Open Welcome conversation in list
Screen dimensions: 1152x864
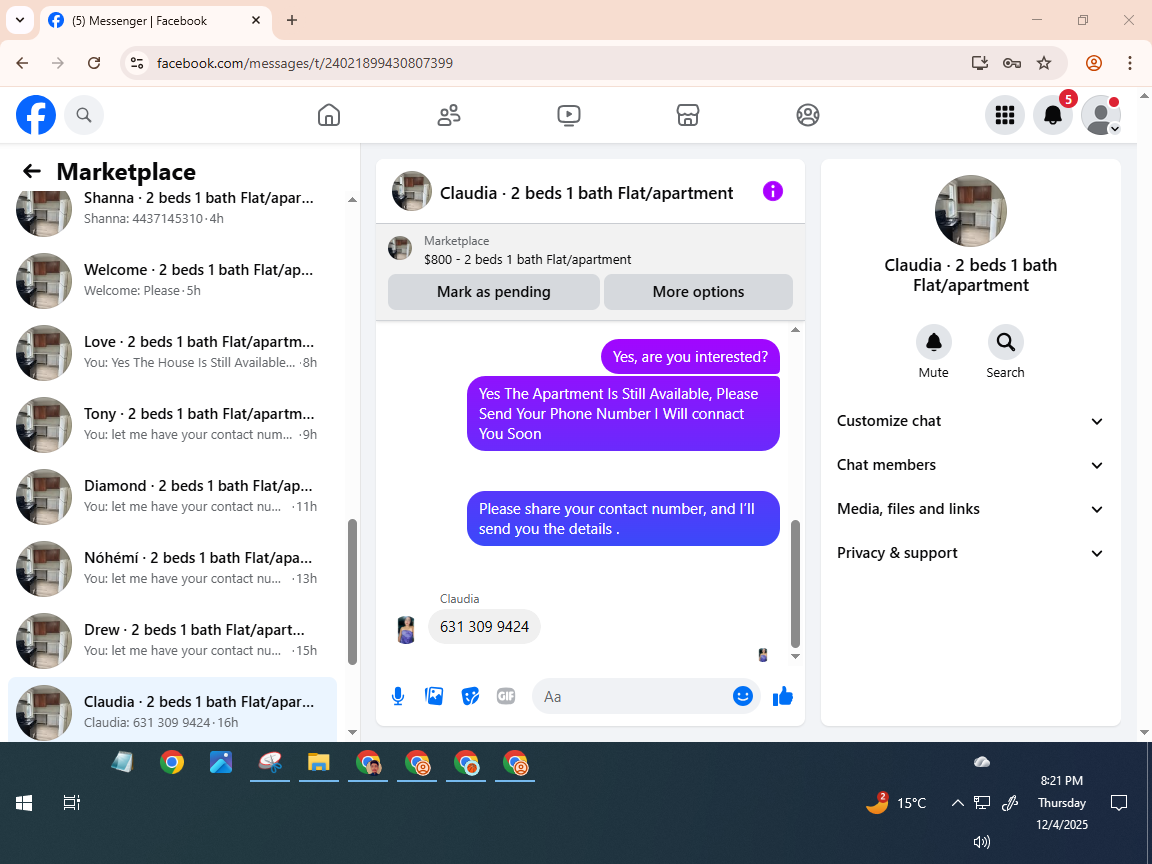(x=173, y=281)
